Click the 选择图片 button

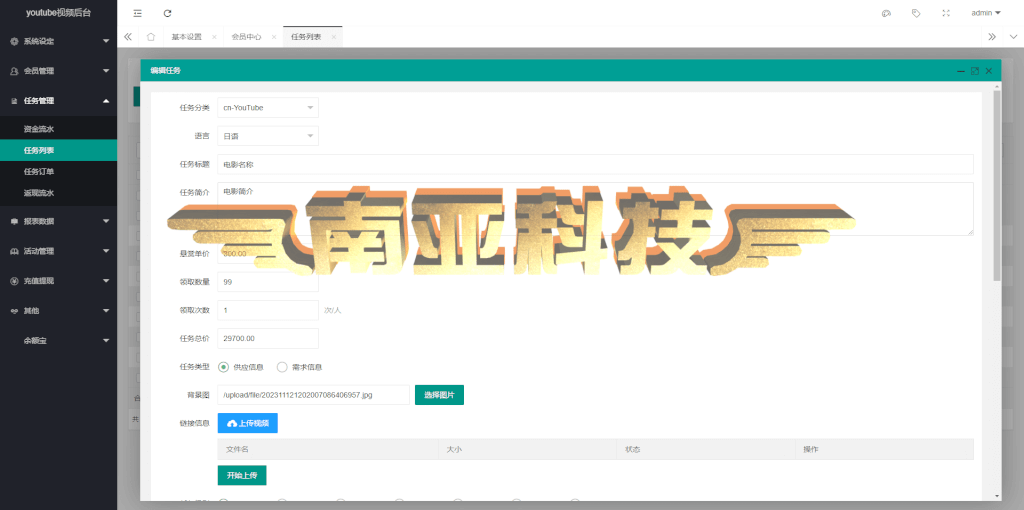pyautogui.click(x=440, y=395)
